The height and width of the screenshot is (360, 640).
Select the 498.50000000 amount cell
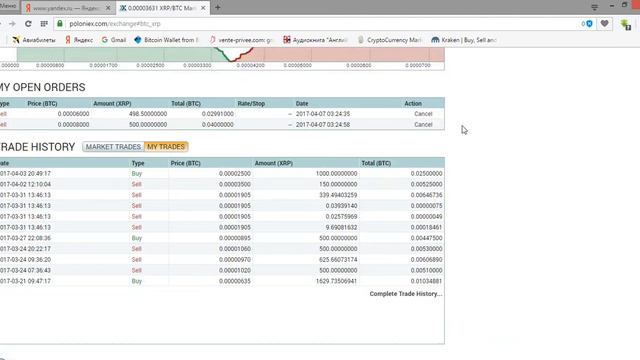click(x=148, y=114)
